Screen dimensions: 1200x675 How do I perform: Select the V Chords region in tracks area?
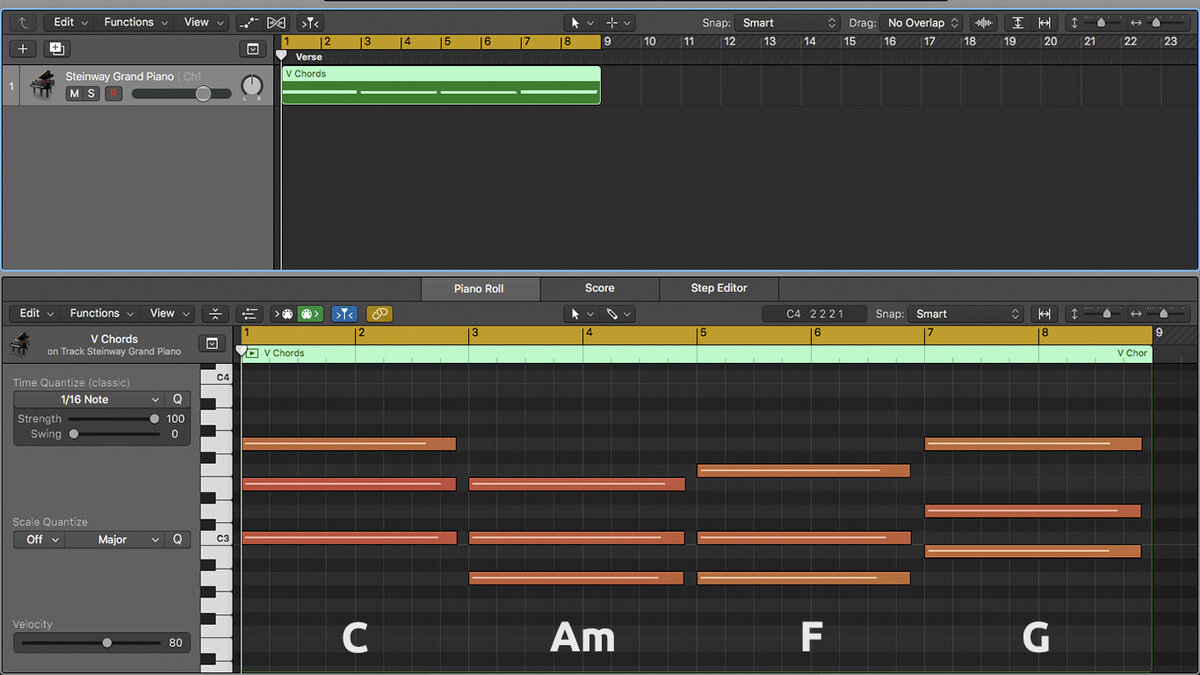(441, 85)
